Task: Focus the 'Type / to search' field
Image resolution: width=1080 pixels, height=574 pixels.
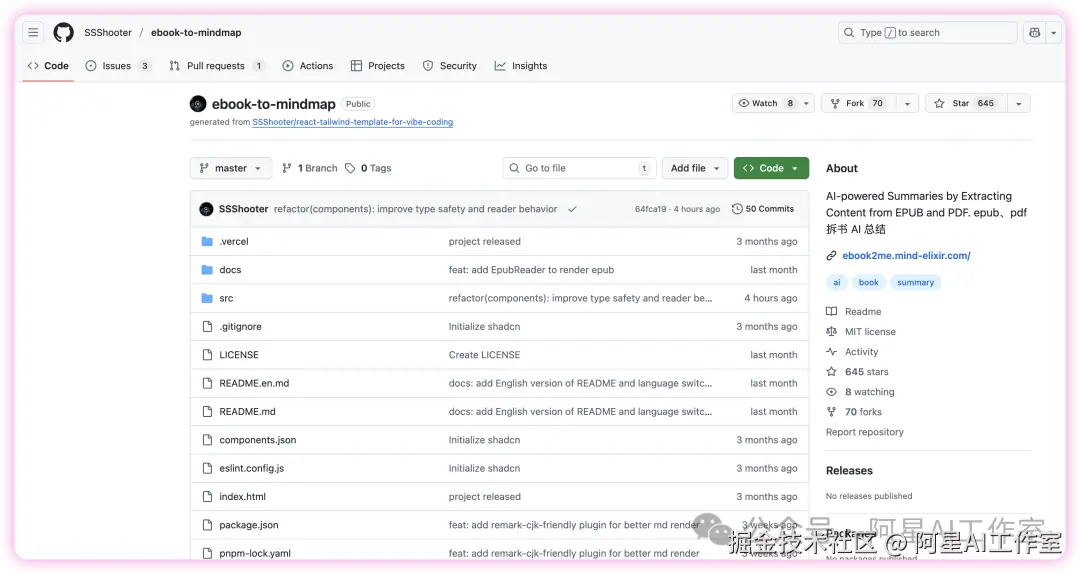Action: pyautogui.click(x=927, y=32)
